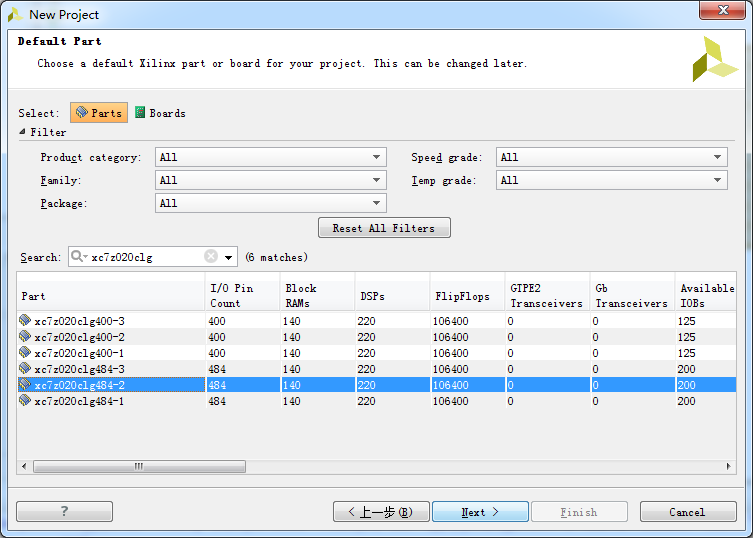Sort by DSPs column header
Screen dimensions: 753x538
pyautogui.click(x=392, y=296)
